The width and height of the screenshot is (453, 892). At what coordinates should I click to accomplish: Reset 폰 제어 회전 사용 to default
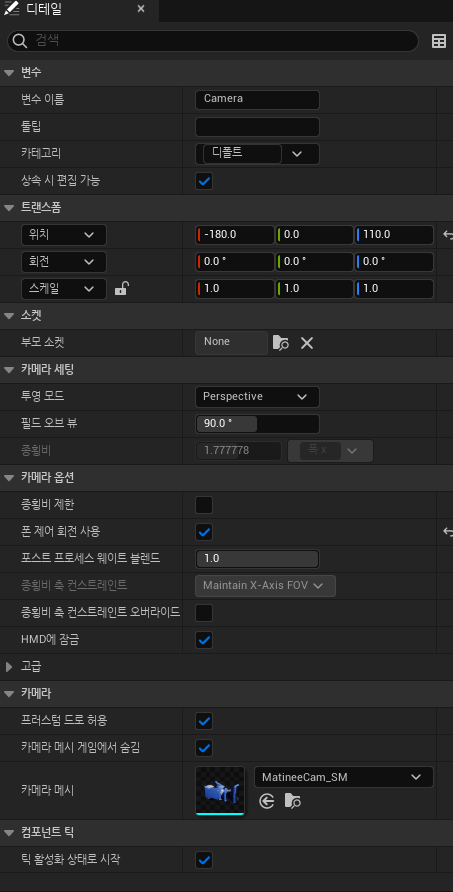point(448,531)
